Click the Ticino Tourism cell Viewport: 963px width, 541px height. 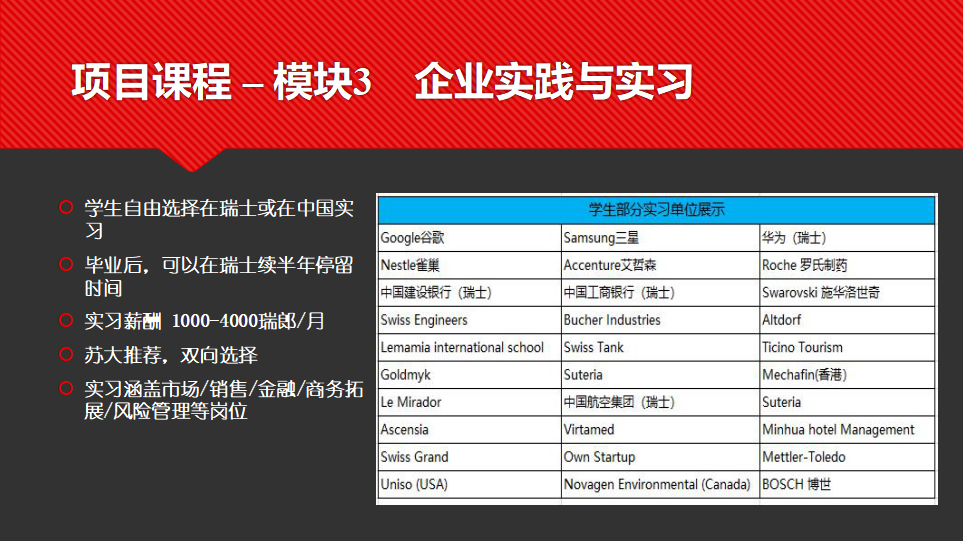(x=848, y=348)
